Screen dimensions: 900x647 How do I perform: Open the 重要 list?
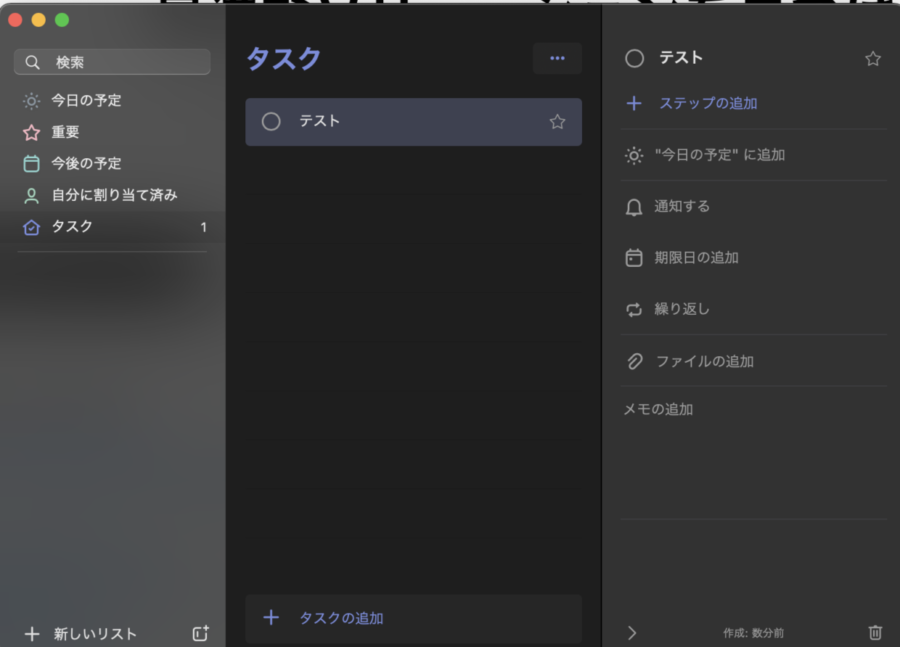(112, 132)
